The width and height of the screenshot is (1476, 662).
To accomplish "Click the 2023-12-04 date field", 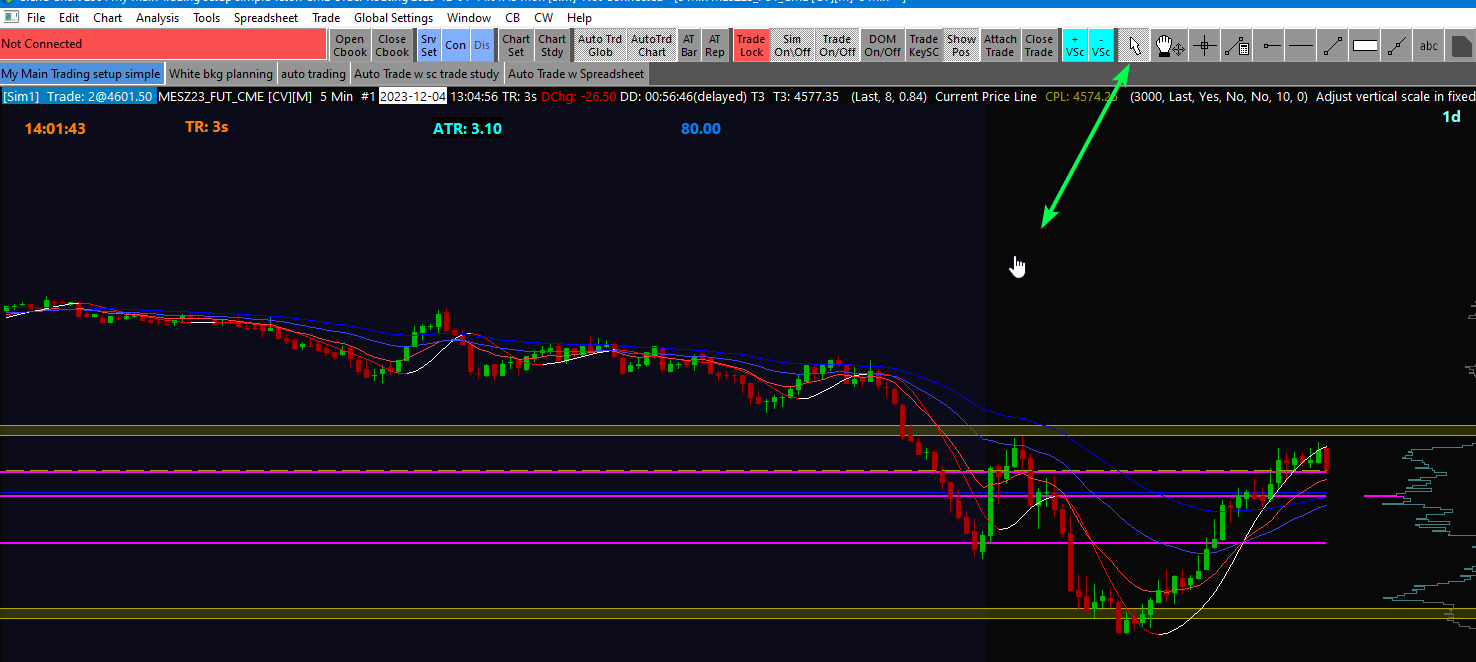I will (413, 97).
